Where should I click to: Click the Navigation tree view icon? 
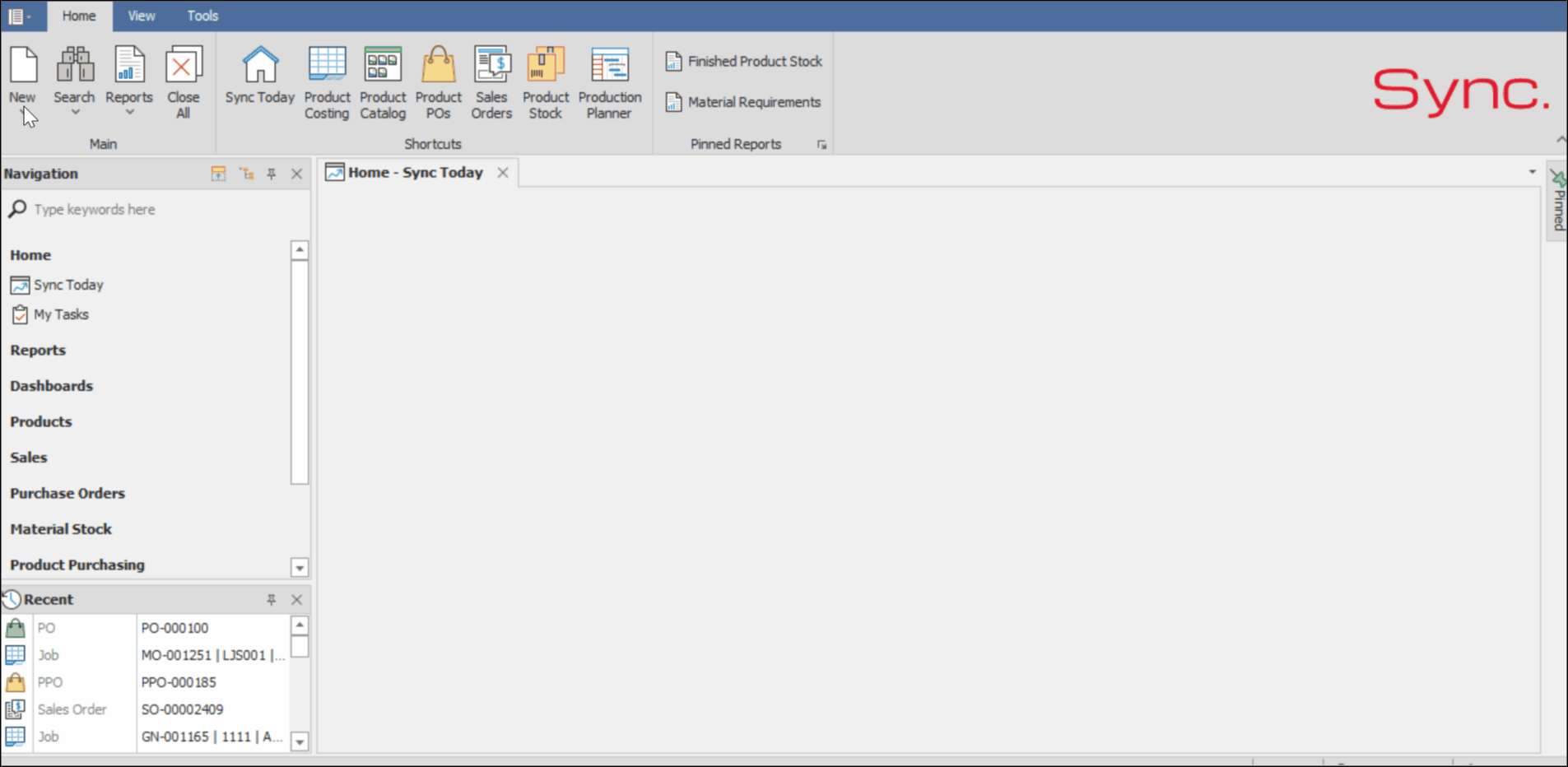click(x=246, y=174)
